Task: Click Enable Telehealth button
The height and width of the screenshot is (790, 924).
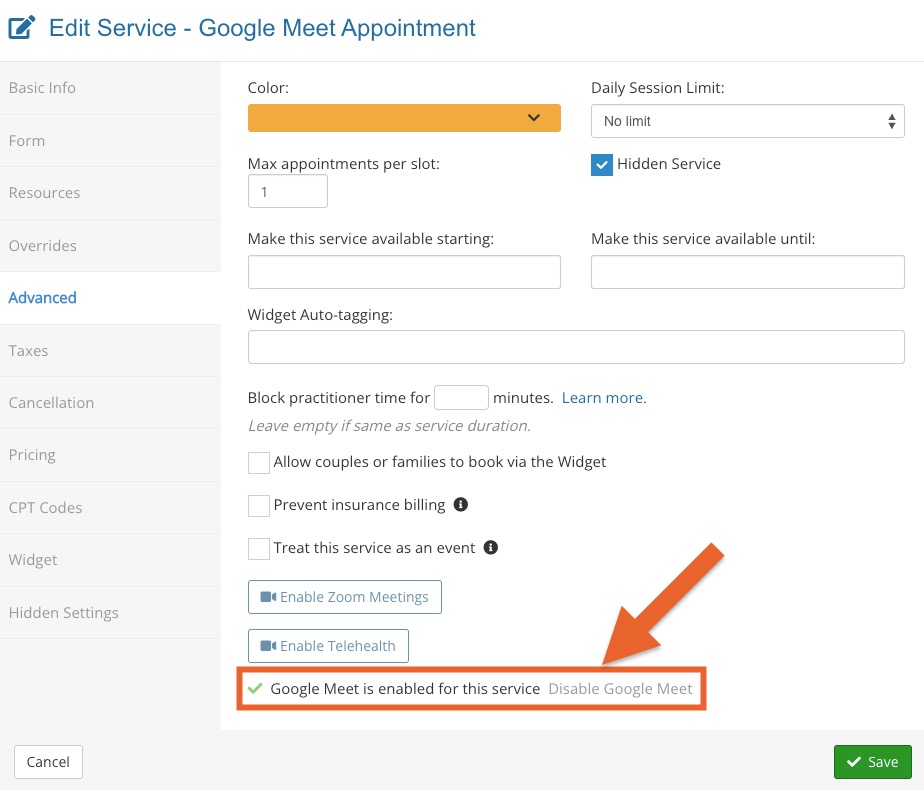Action: point(328,646)
